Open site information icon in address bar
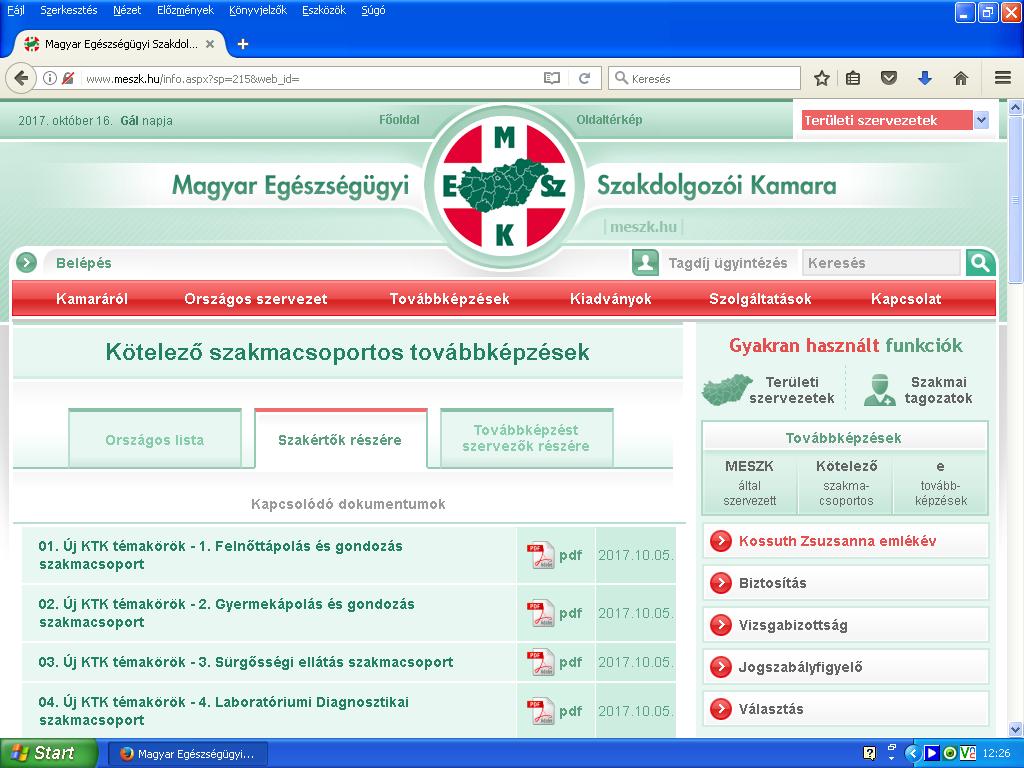The height and width of the screenshot is (768, 1024). [x=50, y=78]
